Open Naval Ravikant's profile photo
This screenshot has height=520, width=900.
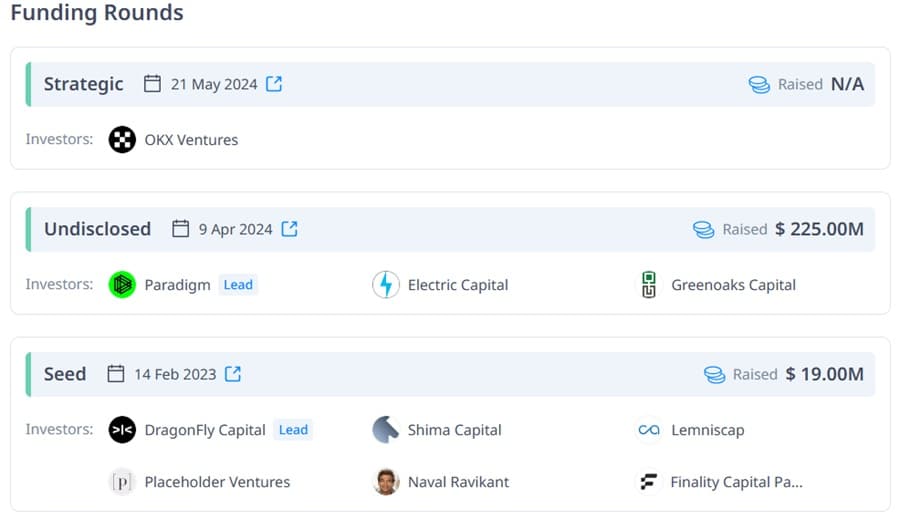(x=386, y=482)
